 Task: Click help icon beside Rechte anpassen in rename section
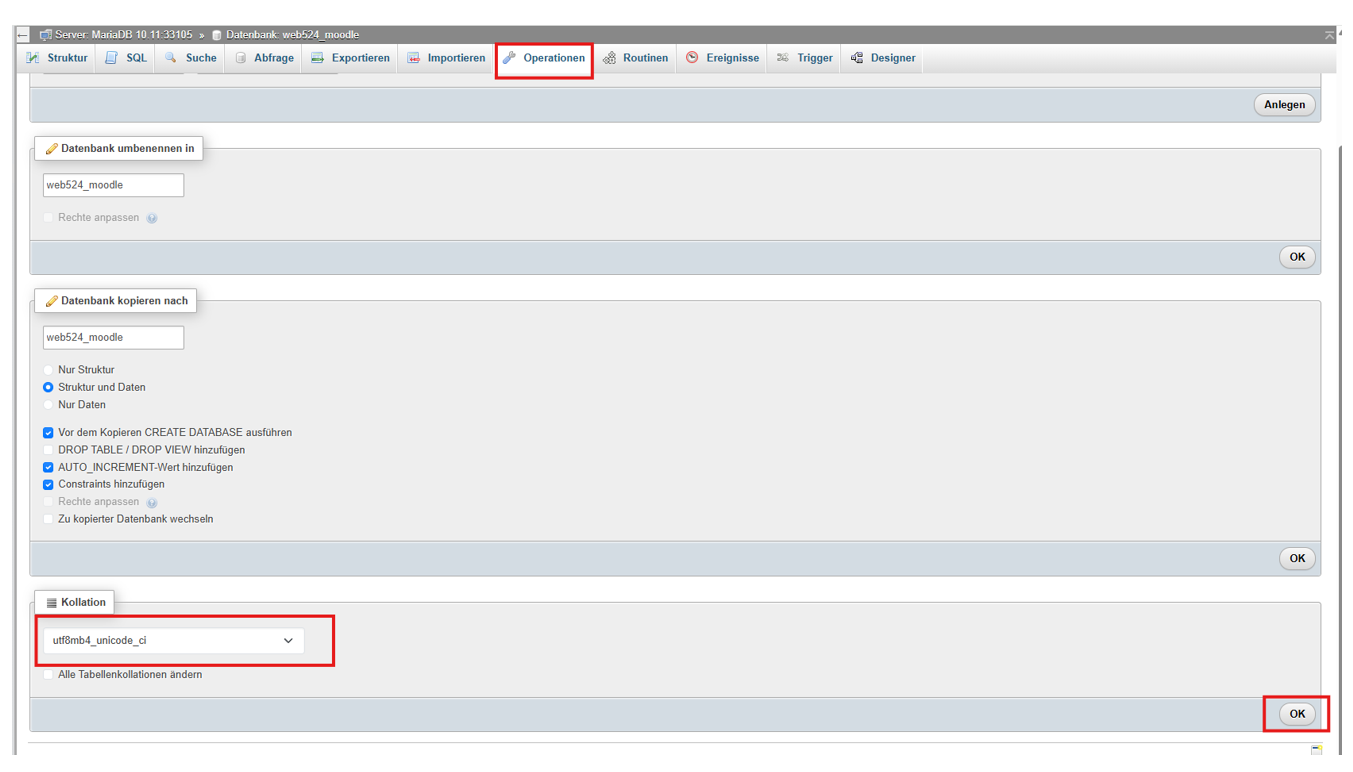[152, 218]
